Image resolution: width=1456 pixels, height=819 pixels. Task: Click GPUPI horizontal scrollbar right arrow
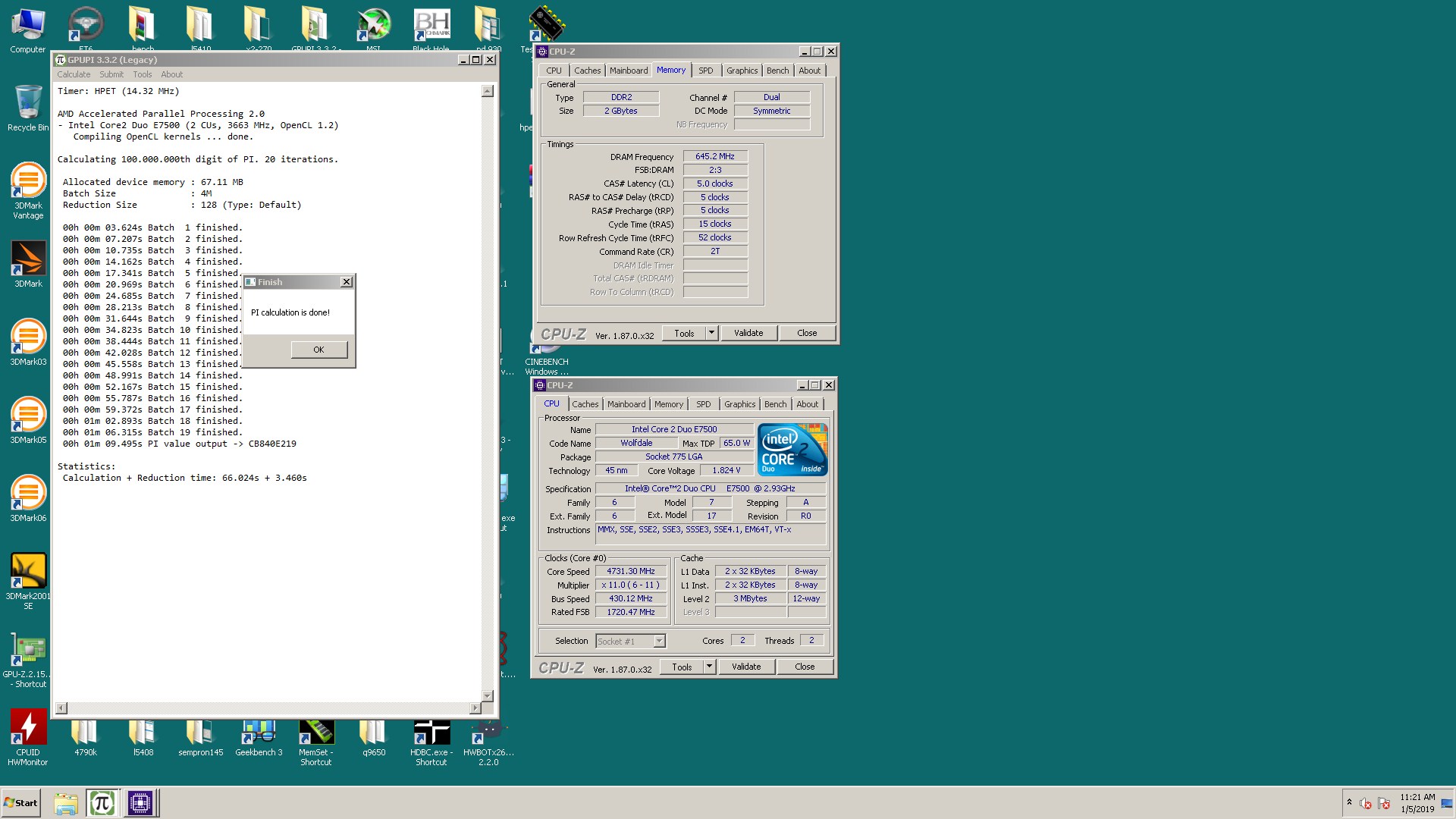[x=475, y=708]
